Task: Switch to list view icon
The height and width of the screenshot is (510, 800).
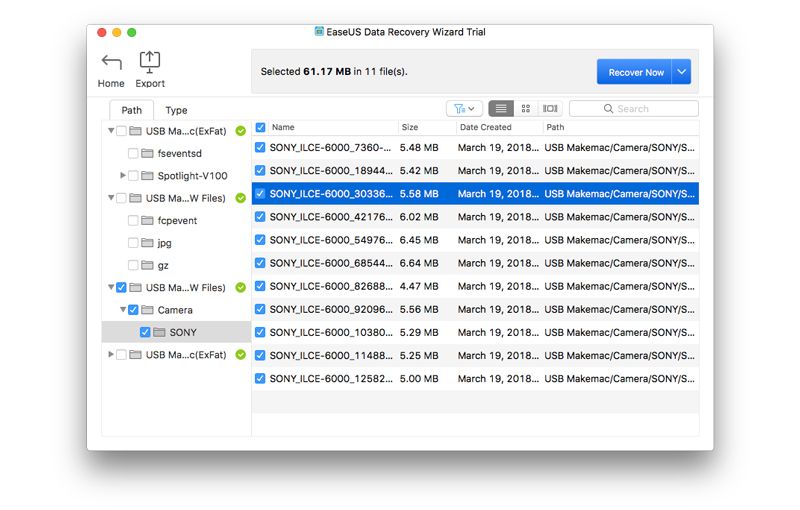Action: click(501, 109)
